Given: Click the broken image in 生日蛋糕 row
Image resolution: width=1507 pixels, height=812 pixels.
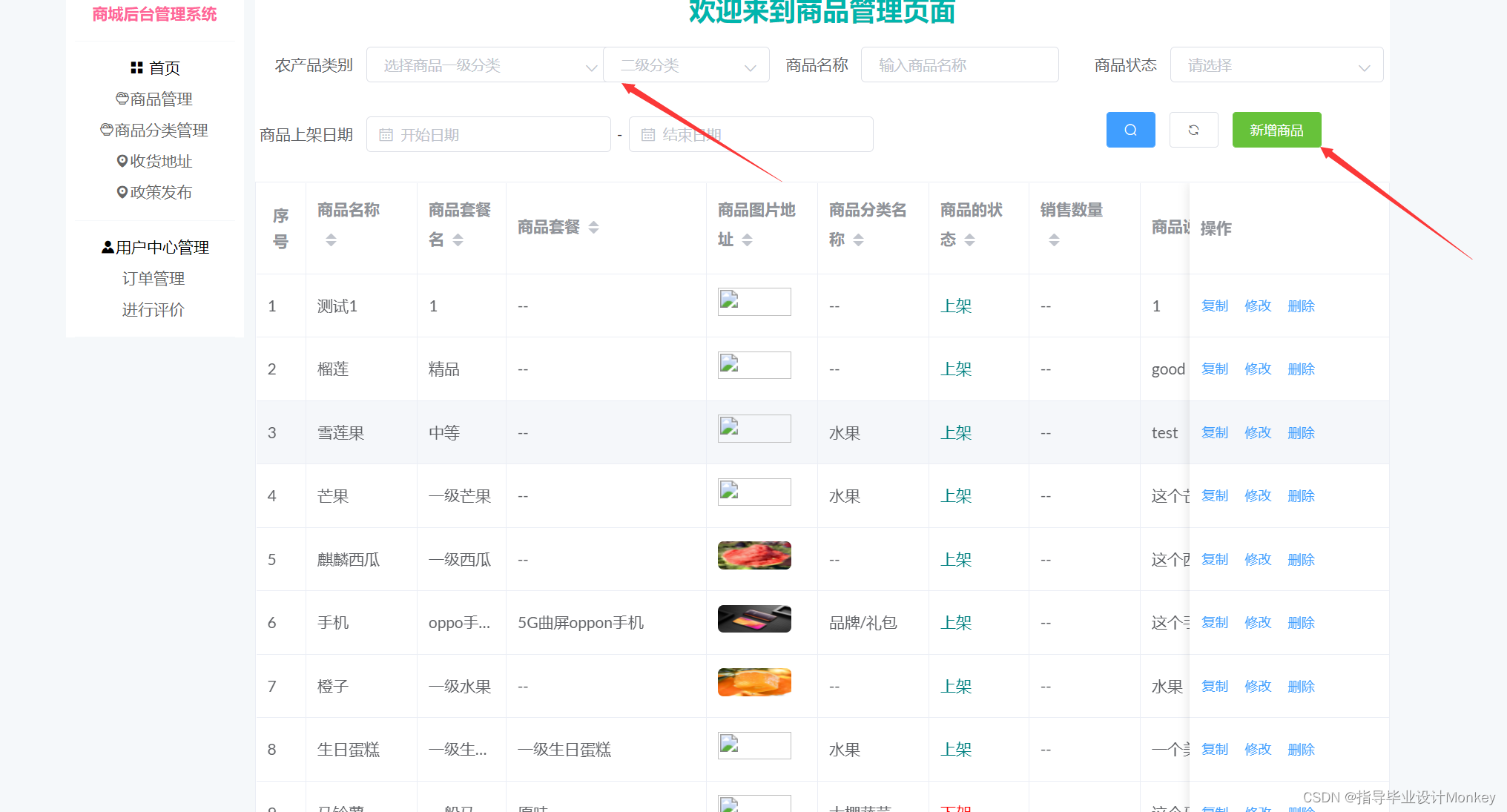Looking at the screenshot, I should tap(754, 745).
